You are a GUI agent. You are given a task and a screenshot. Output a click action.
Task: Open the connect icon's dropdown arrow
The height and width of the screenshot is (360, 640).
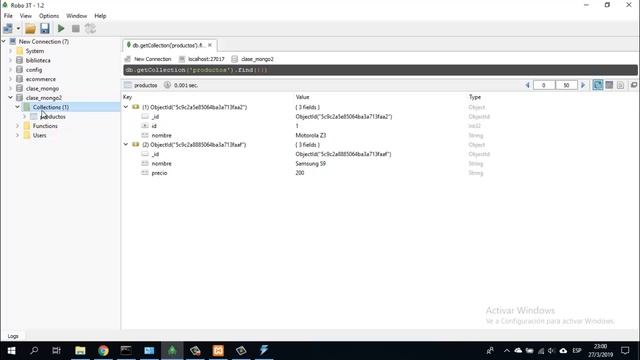point(18,29)
